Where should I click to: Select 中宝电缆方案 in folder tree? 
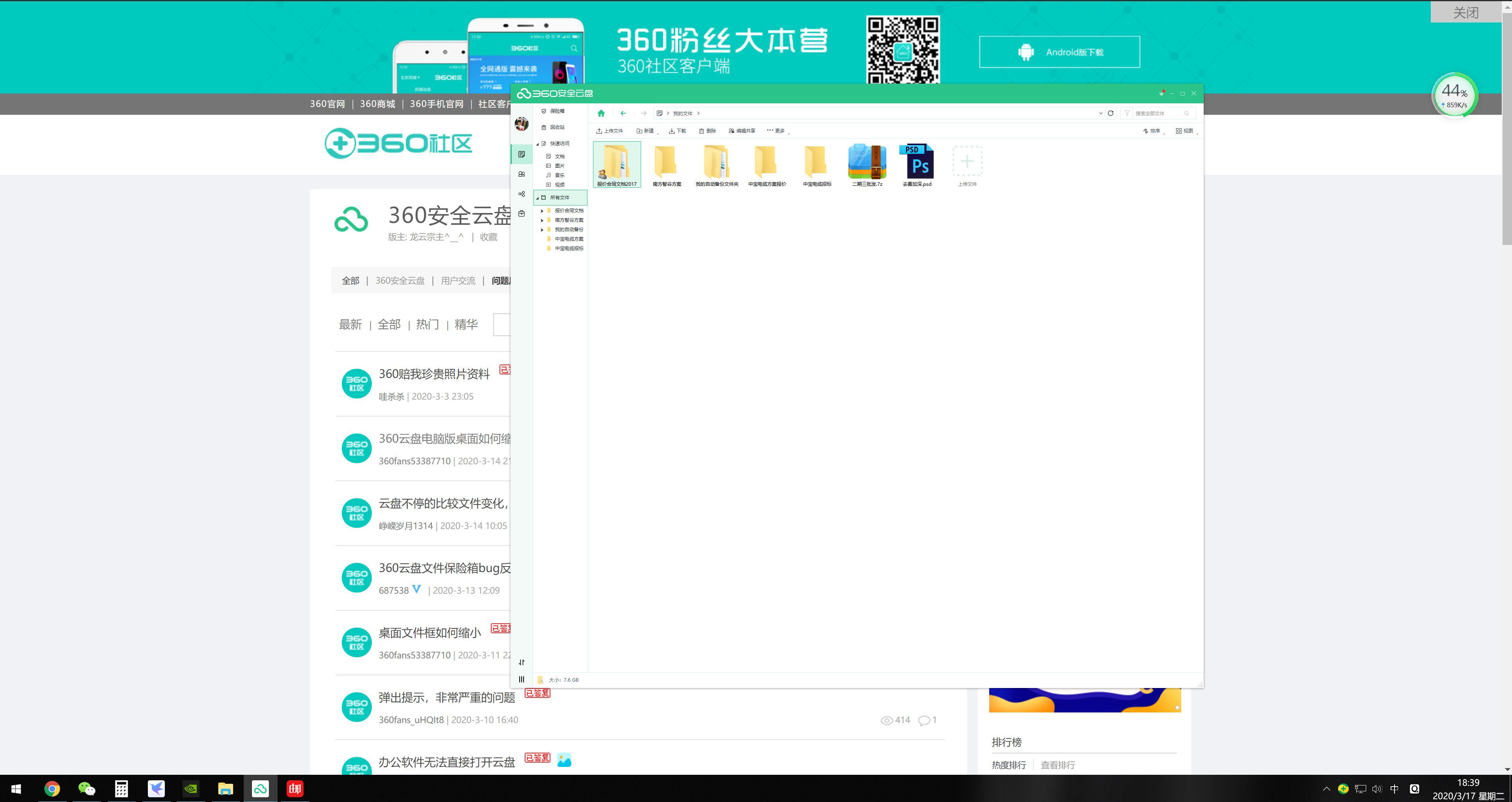pyautogui.click(x=565, y=239)
